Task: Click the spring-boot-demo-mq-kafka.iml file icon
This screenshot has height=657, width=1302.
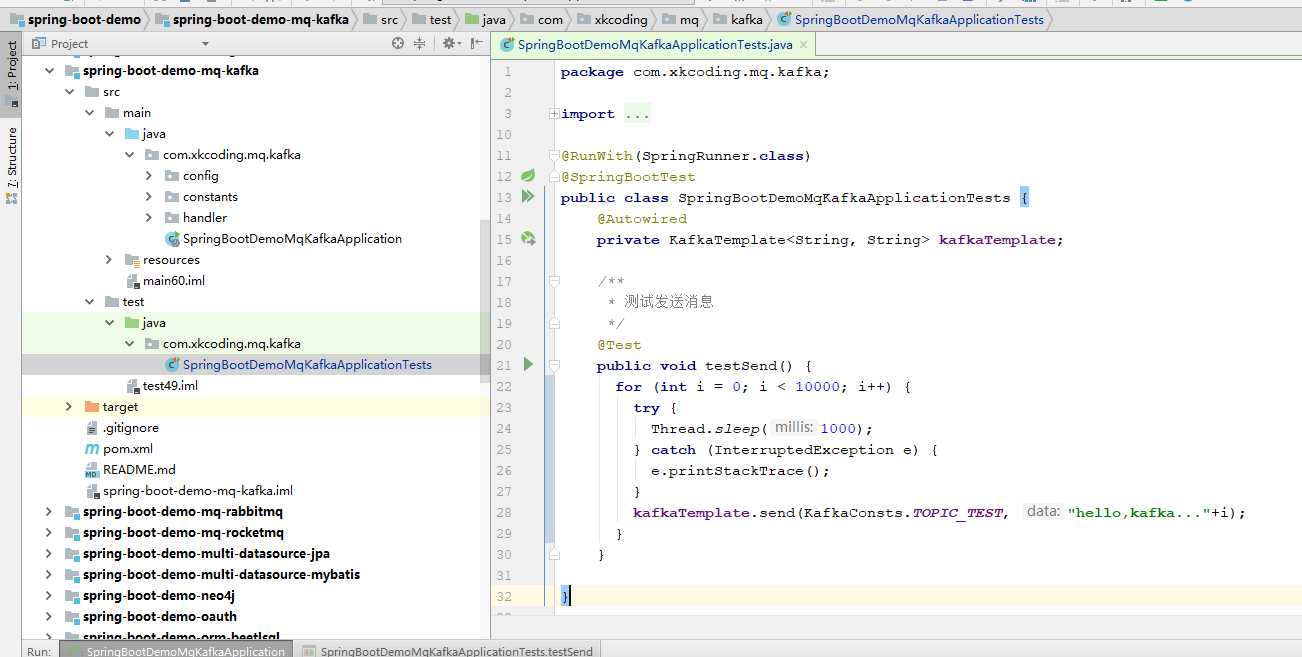Action: [93, 491]
